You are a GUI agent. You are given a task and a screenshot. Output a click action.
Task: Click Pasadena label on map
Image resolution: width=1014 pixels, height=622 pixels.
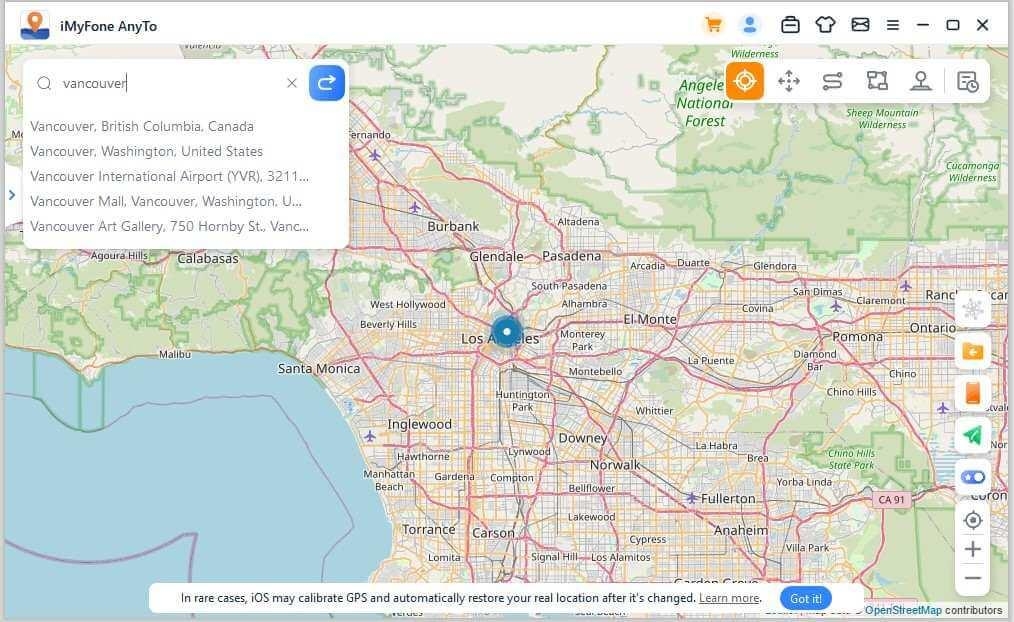click(572, 256)
